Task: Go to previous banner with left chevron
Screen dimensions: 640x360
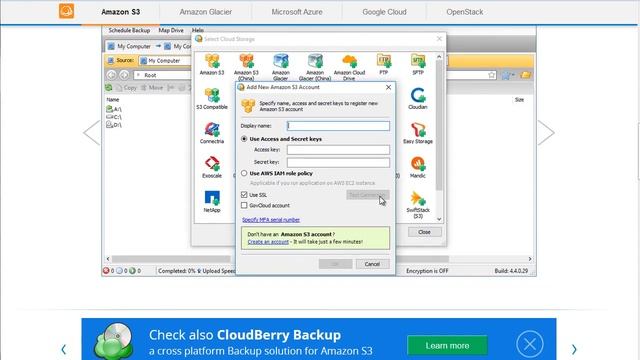Action: [x=64, y=349]
